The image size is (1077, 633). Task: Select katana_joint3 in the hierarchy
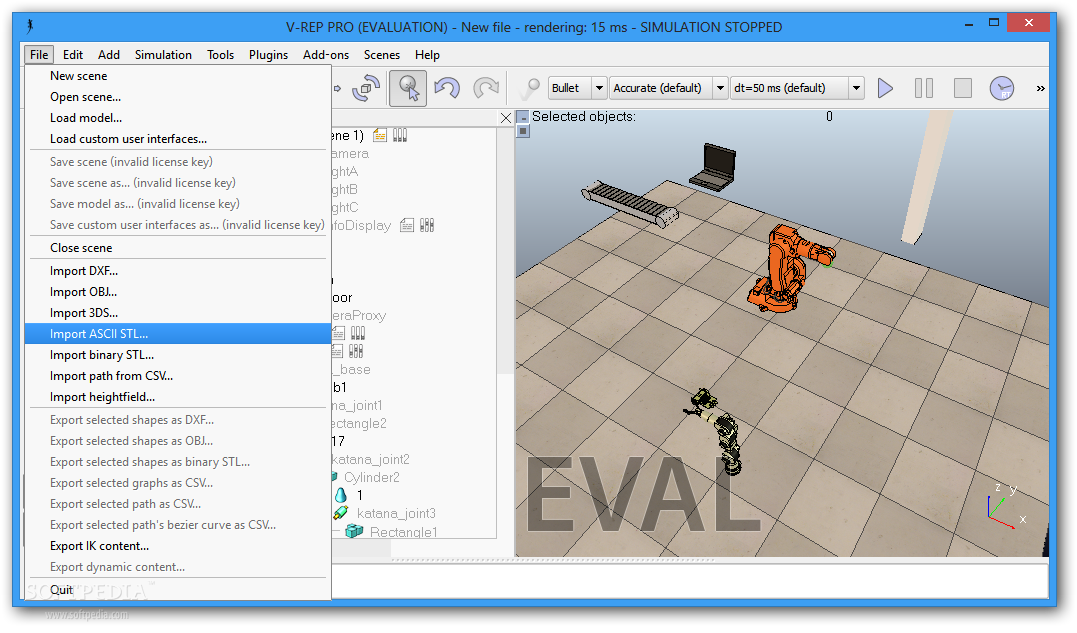pyautogui.click(x=396, y=514)
